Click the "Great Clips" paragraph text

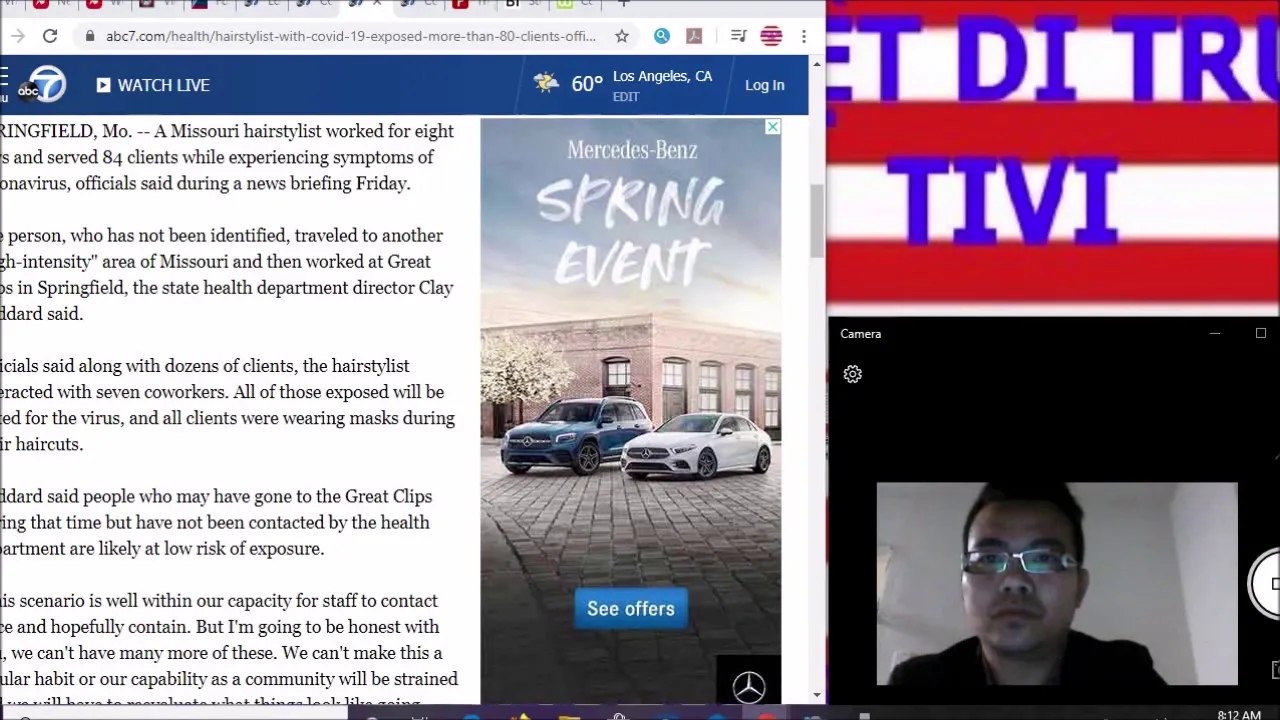click(216, 522)
